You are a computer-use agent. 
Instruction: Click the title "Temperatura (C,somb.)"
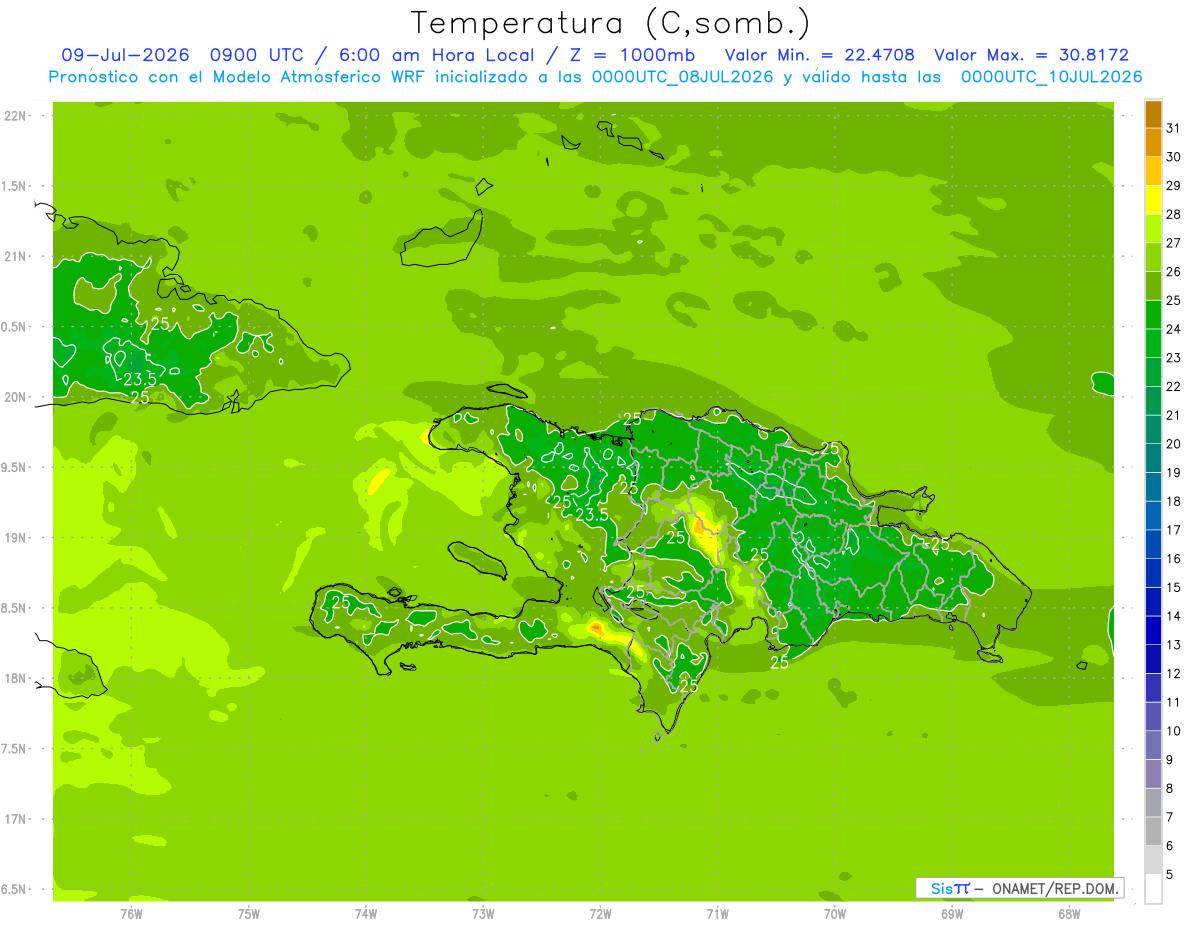click(610, 23)
